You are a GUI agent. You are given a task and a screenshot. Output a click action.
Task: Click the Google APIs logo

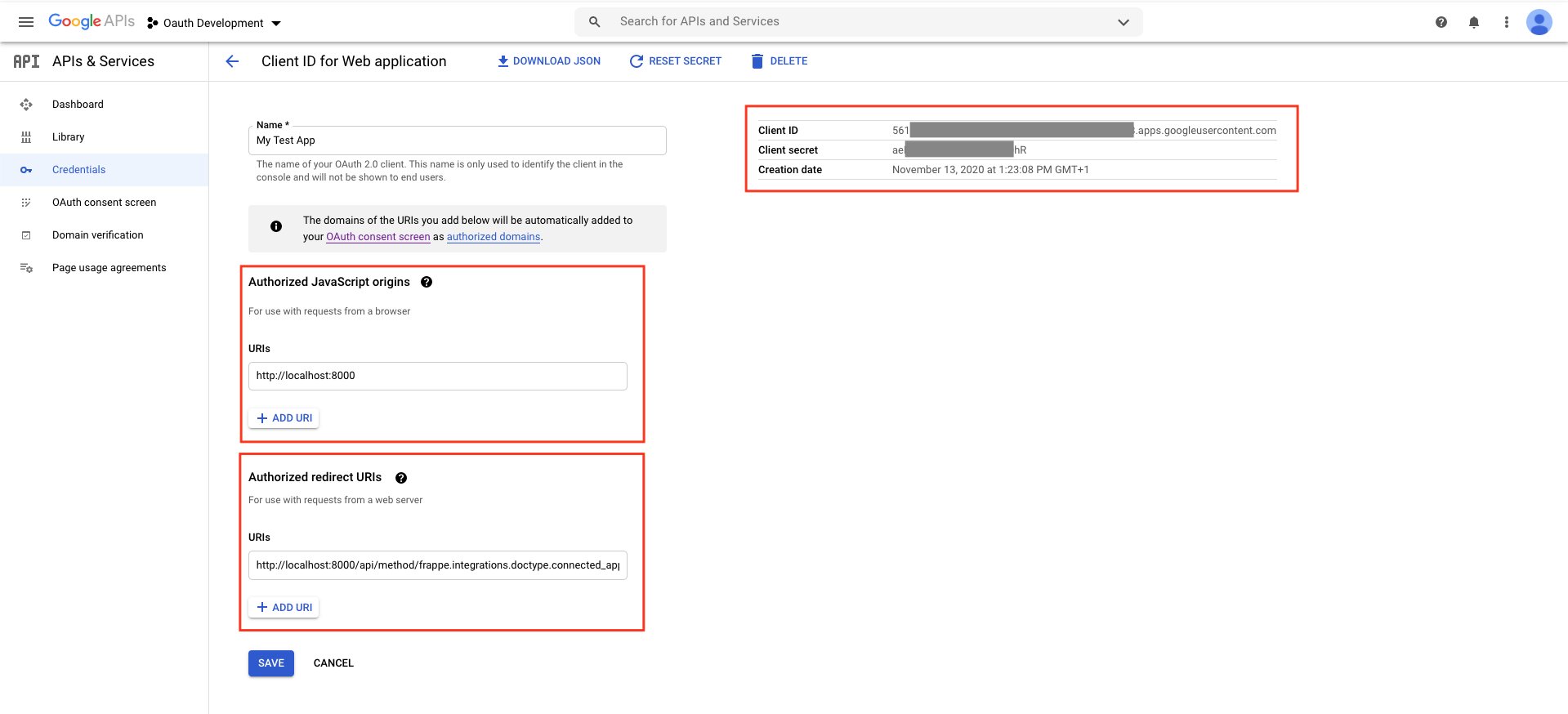tap(92, 21)
